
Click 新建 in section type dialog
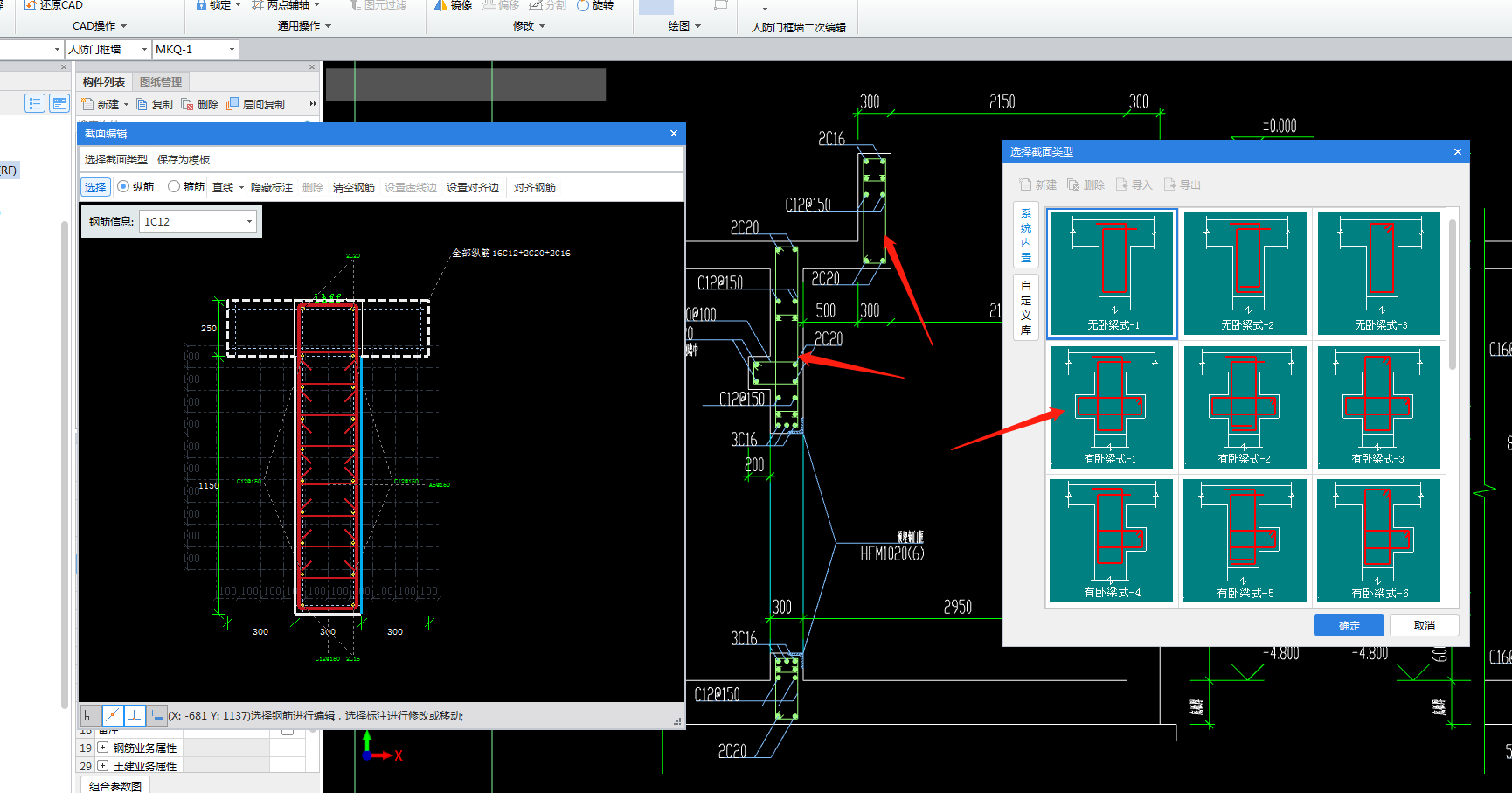coord(1038,185)
